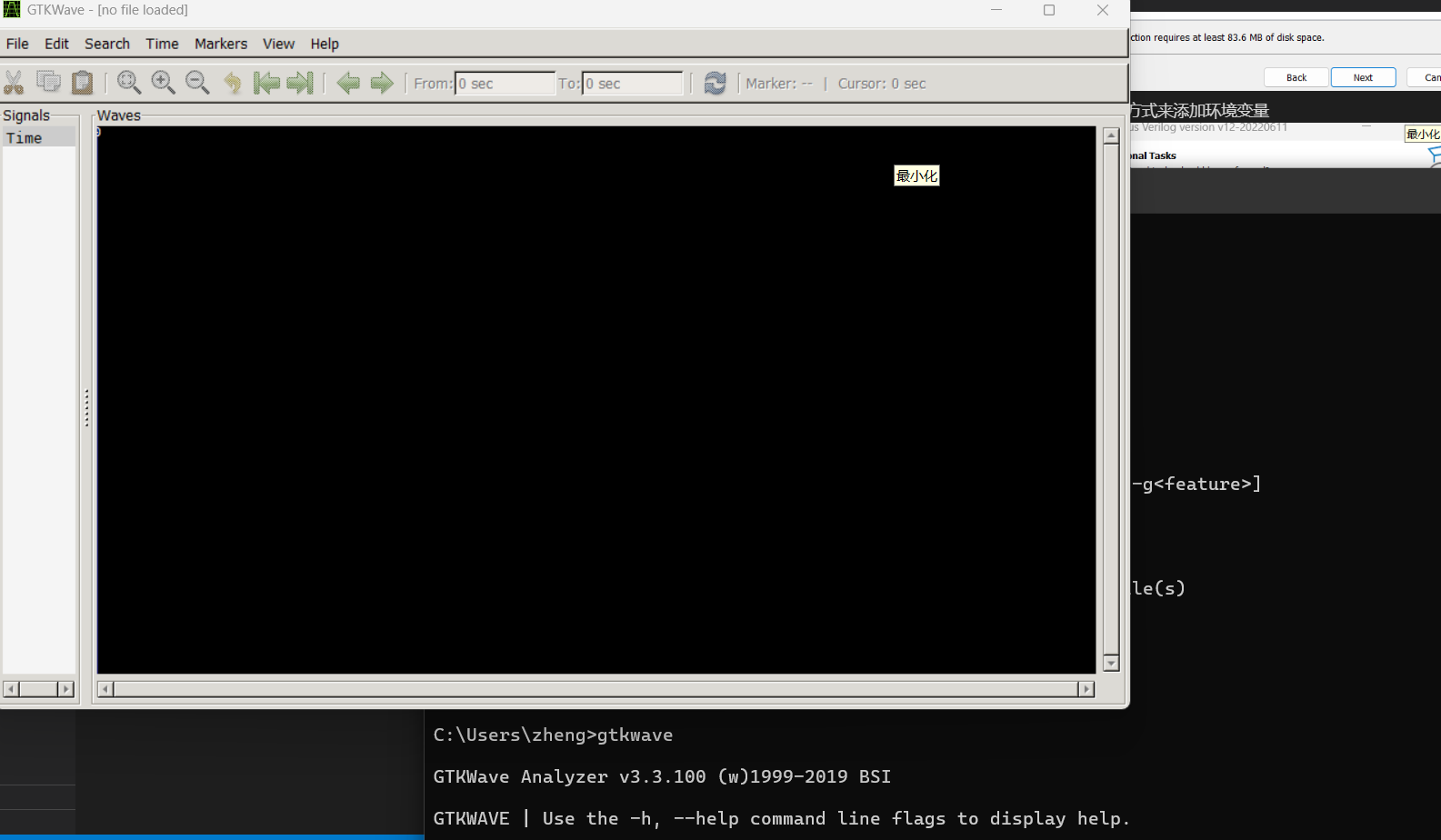The image size is (1441, 840).
Task: Open the Time menu
Action: click(x=162, y=44)
